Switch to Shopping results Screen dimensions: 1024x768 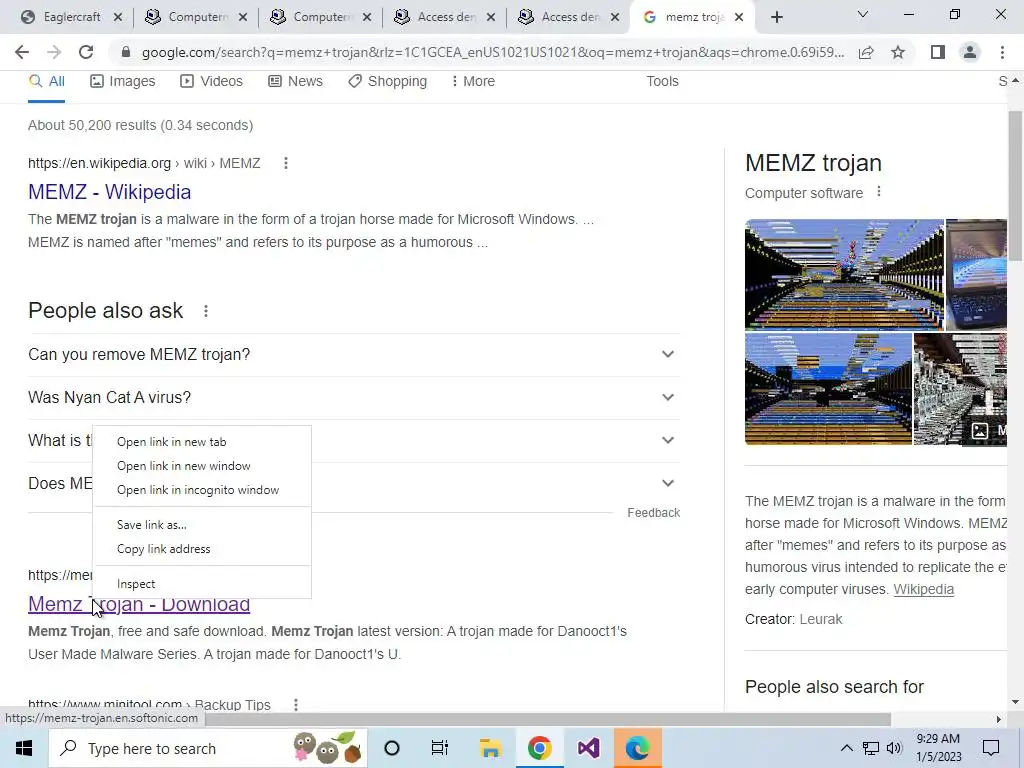[x=387, y=82]
